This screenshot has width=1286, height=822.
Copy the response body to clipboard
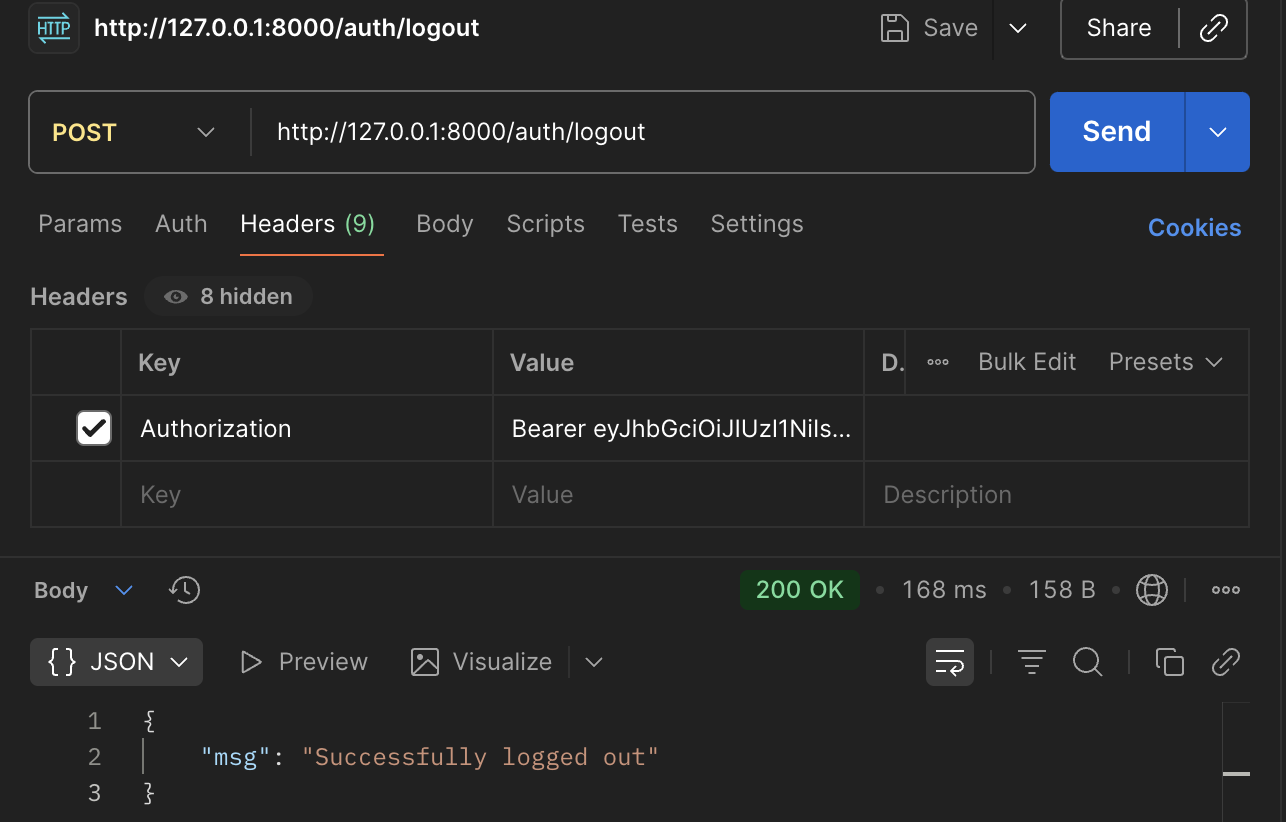1169,662
